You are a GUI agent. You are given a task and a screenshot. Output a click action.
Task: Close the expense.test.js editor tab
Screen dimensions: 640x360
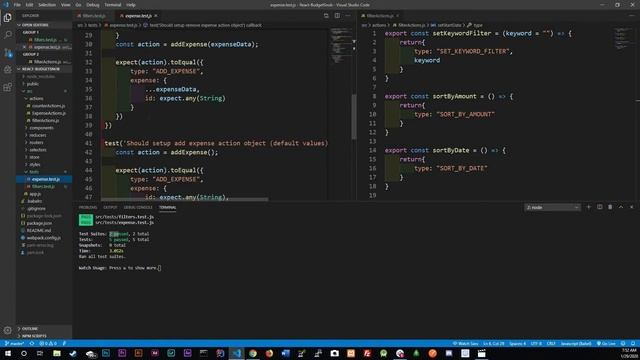(156, 16)
